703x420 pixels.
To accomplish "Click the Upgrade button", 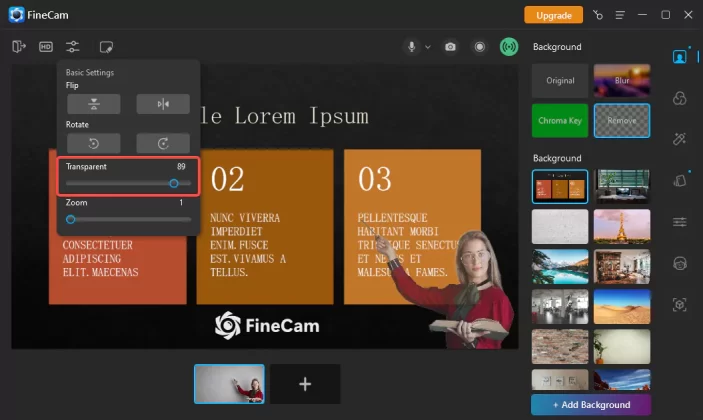I will pyautogui.click(x=554, y=15).
